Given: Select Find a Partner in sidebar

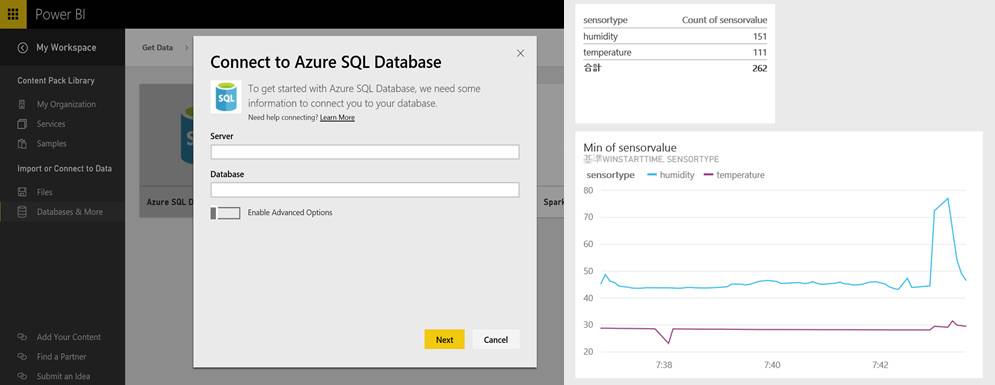Looking at the screenshot, I should [62, 357].
